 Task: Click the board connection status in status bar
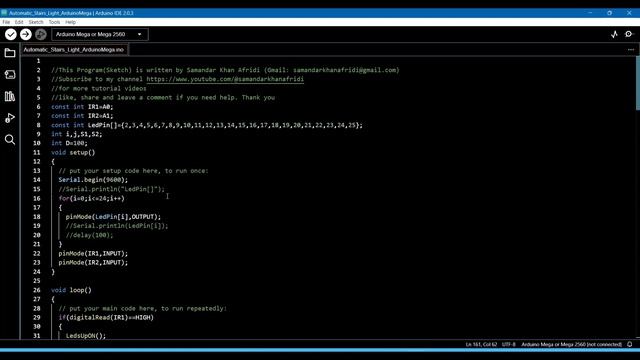pyautogui.click(x=571, y=344)
